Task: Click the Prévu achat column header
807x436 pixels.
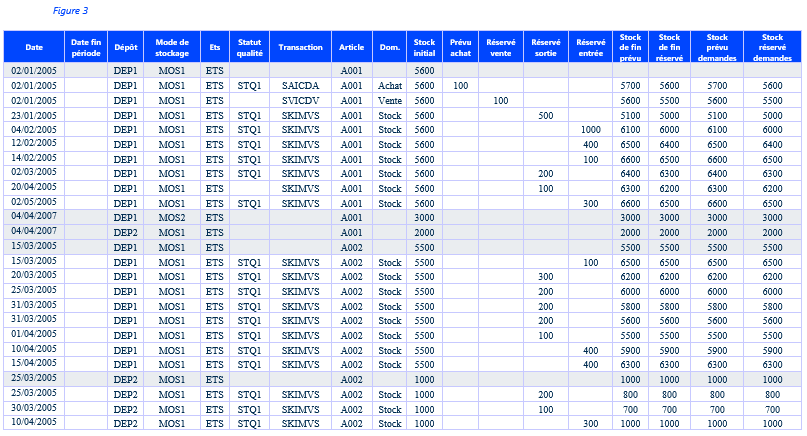Action: [x=461, y=47]
